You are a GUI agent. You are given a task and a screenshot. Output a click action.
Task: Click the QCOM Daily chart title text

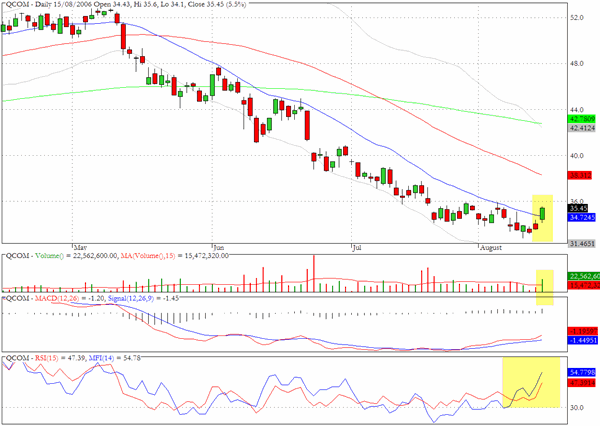click(x=125, y=5)
